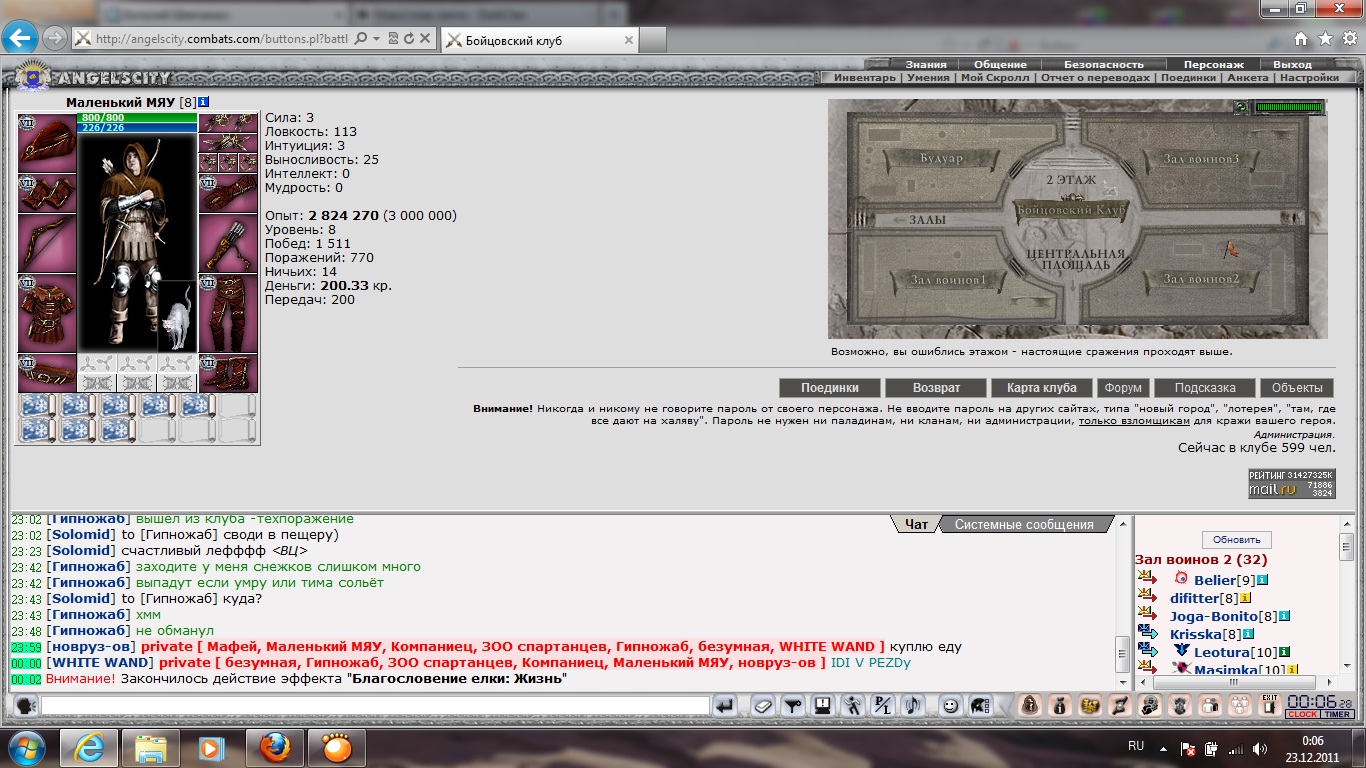
Task: Open the Форум button
Action: (1123, 388)
